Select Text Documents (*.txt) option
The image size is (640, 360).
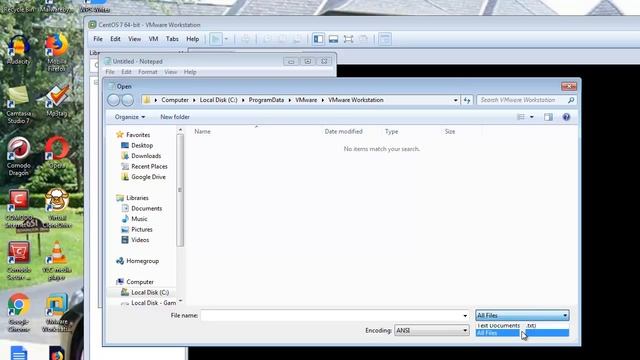(x=522, y=326)
